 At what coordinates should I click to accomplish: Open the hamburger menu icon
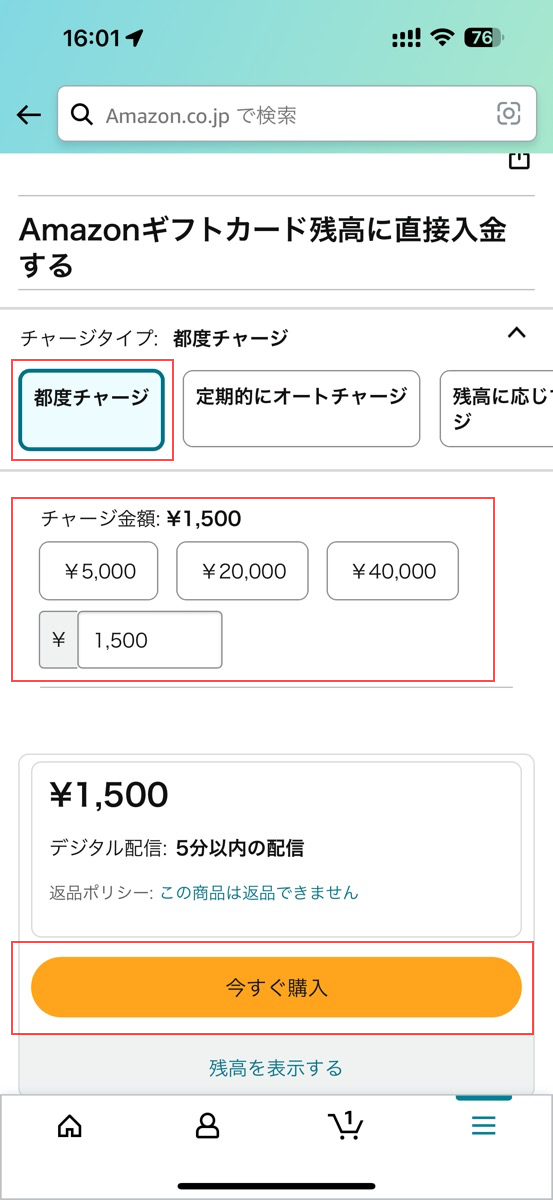pos(484,1126)
